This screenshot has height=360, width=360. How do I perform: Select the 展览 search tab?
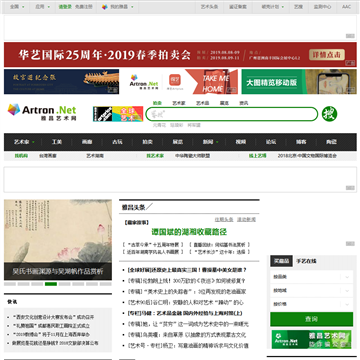224,103
